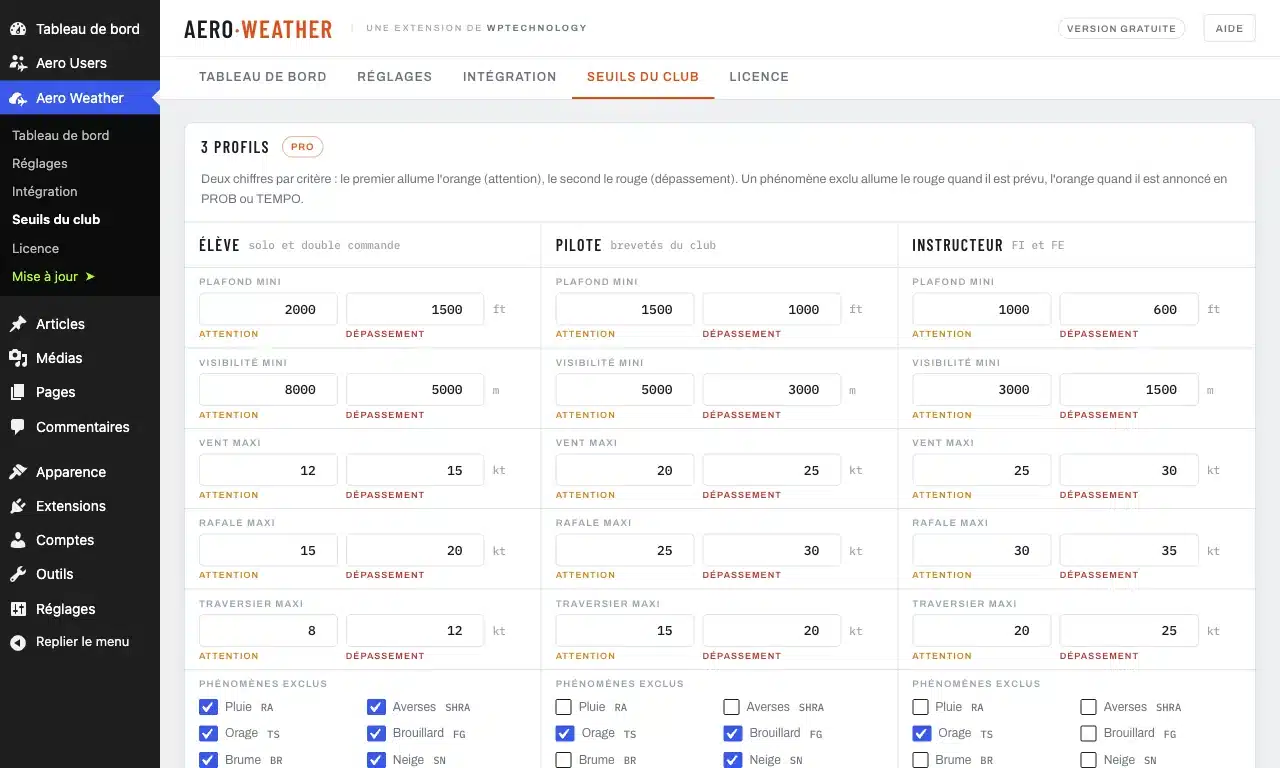This screenshot has width=1280, height=768.
Task: Open the Intégration tab
Action: tap(510, 77)
